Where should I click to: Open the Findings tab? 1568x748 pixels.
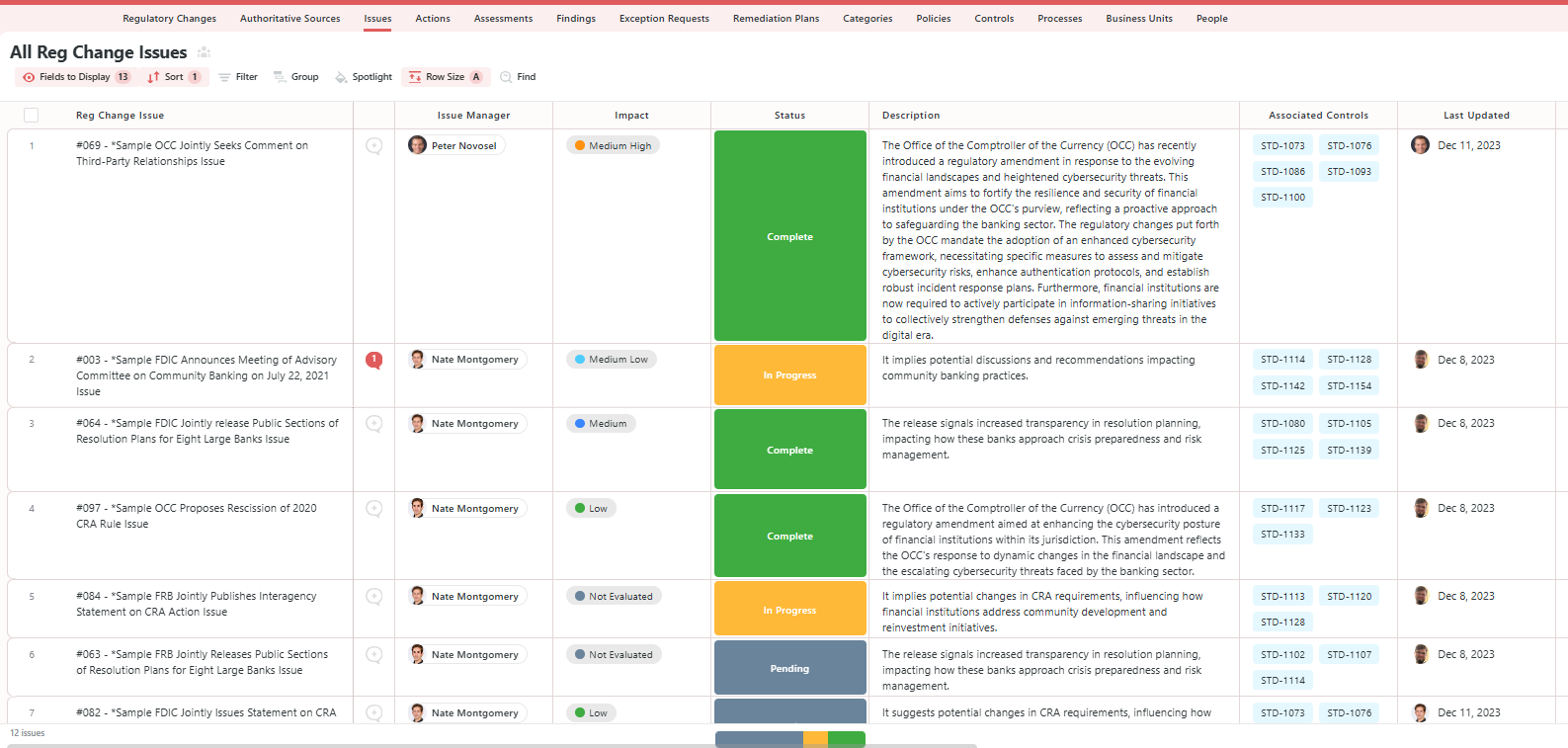click(576, 19)
